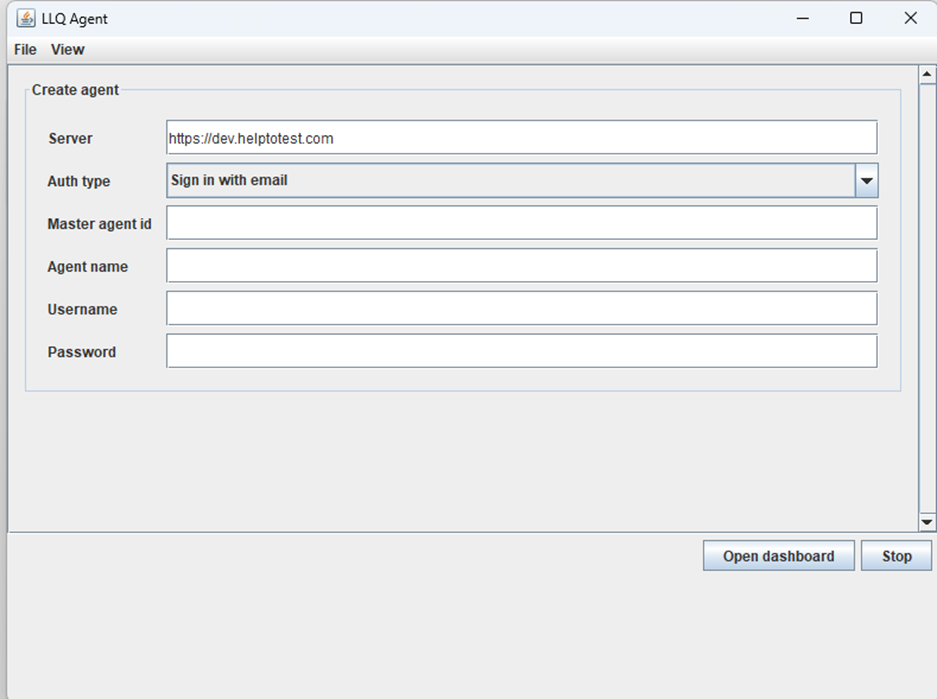Viewport: 937px width, 699px height.
Task: Click the scrollbar down arrow
Action: pos(926,522)
